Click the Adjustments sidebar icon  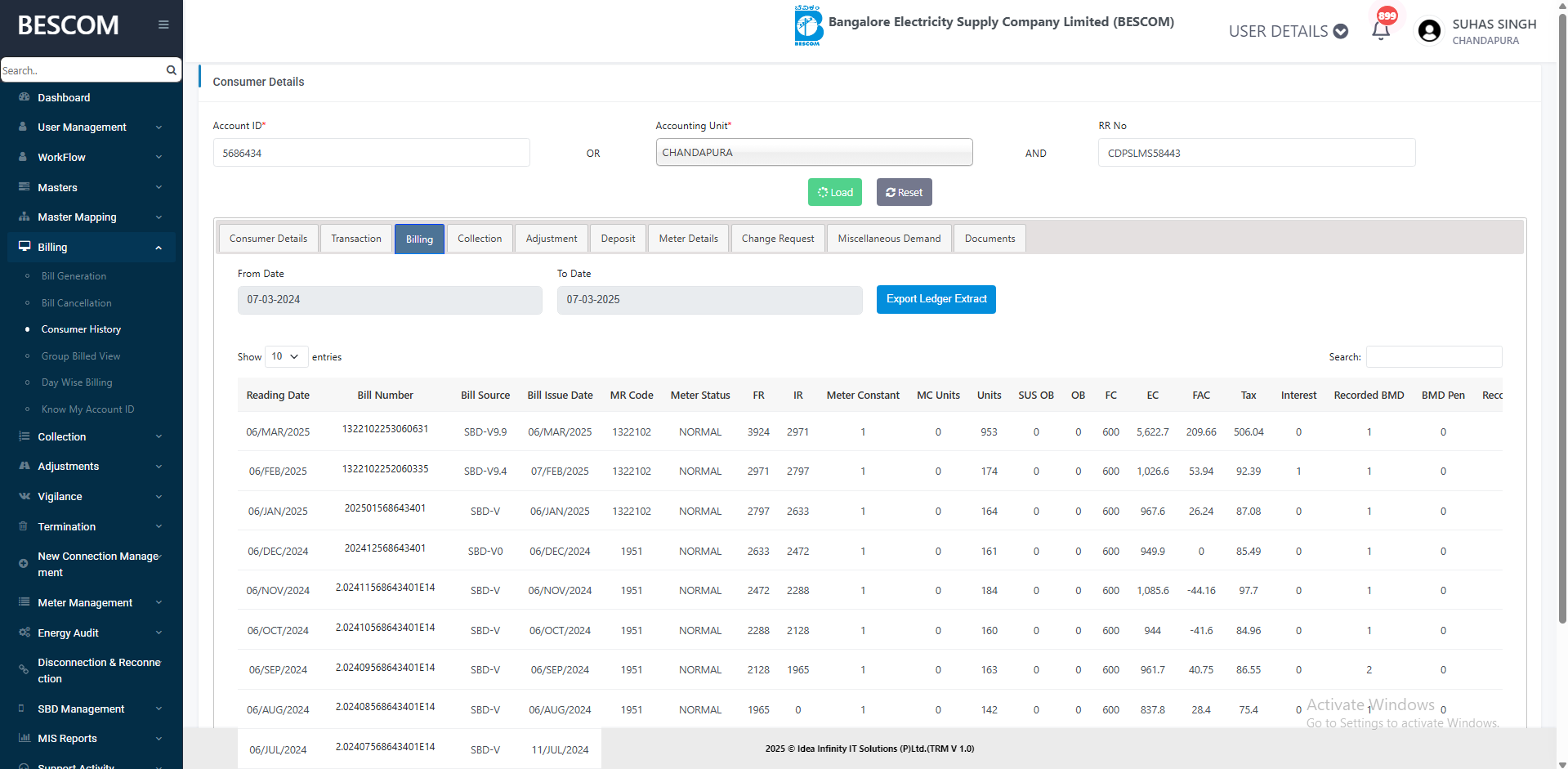24,466
